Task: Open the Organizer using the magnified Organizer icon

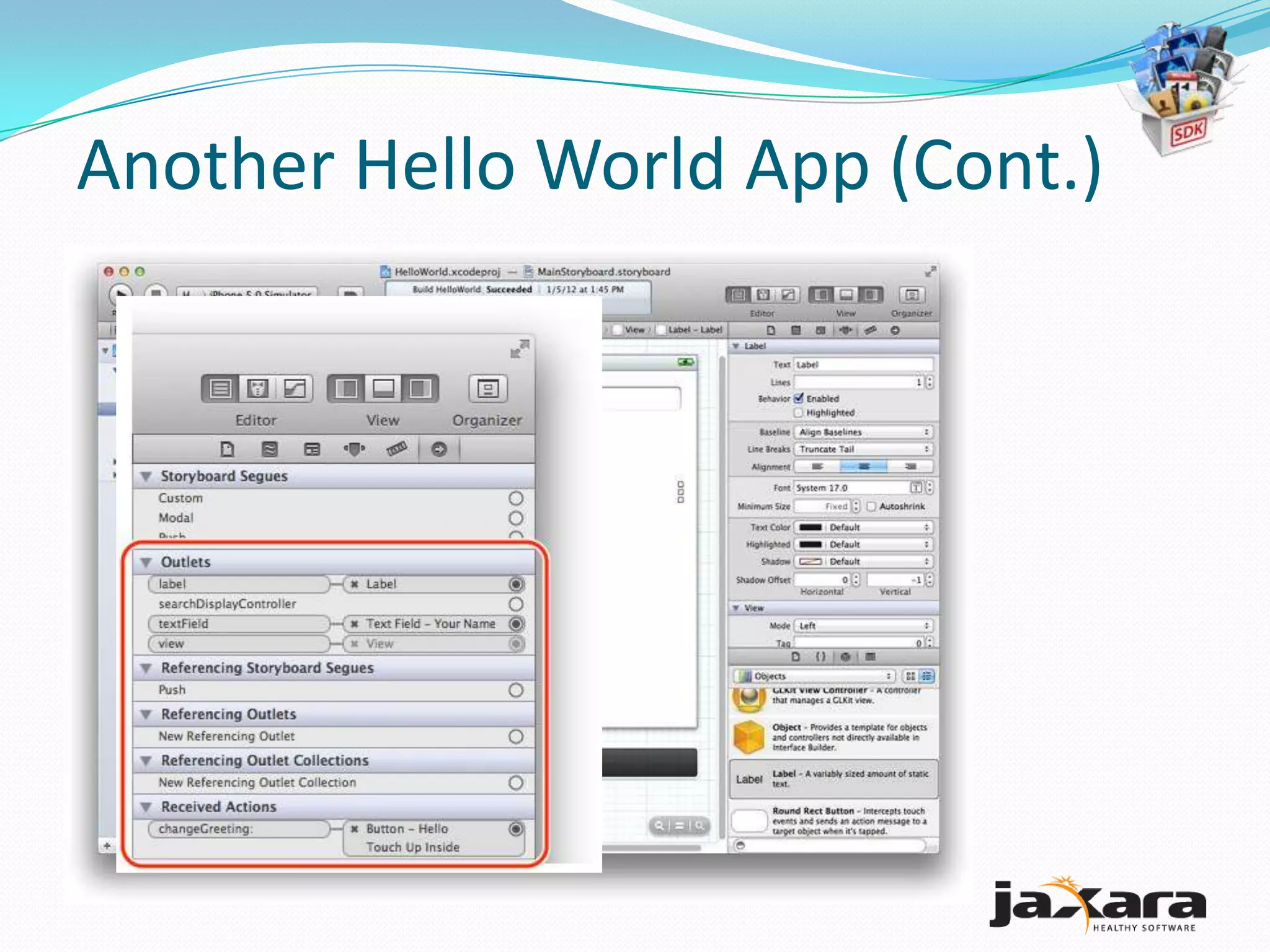Action: [x=487, y=389]
